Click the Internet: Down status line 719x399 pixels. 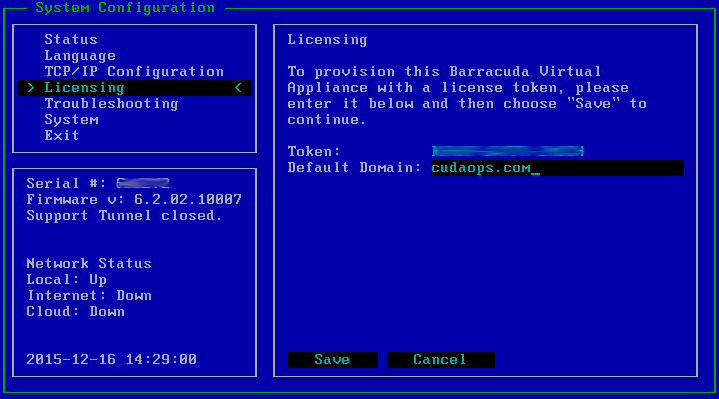pyautogui.click(x=89, y=295)
